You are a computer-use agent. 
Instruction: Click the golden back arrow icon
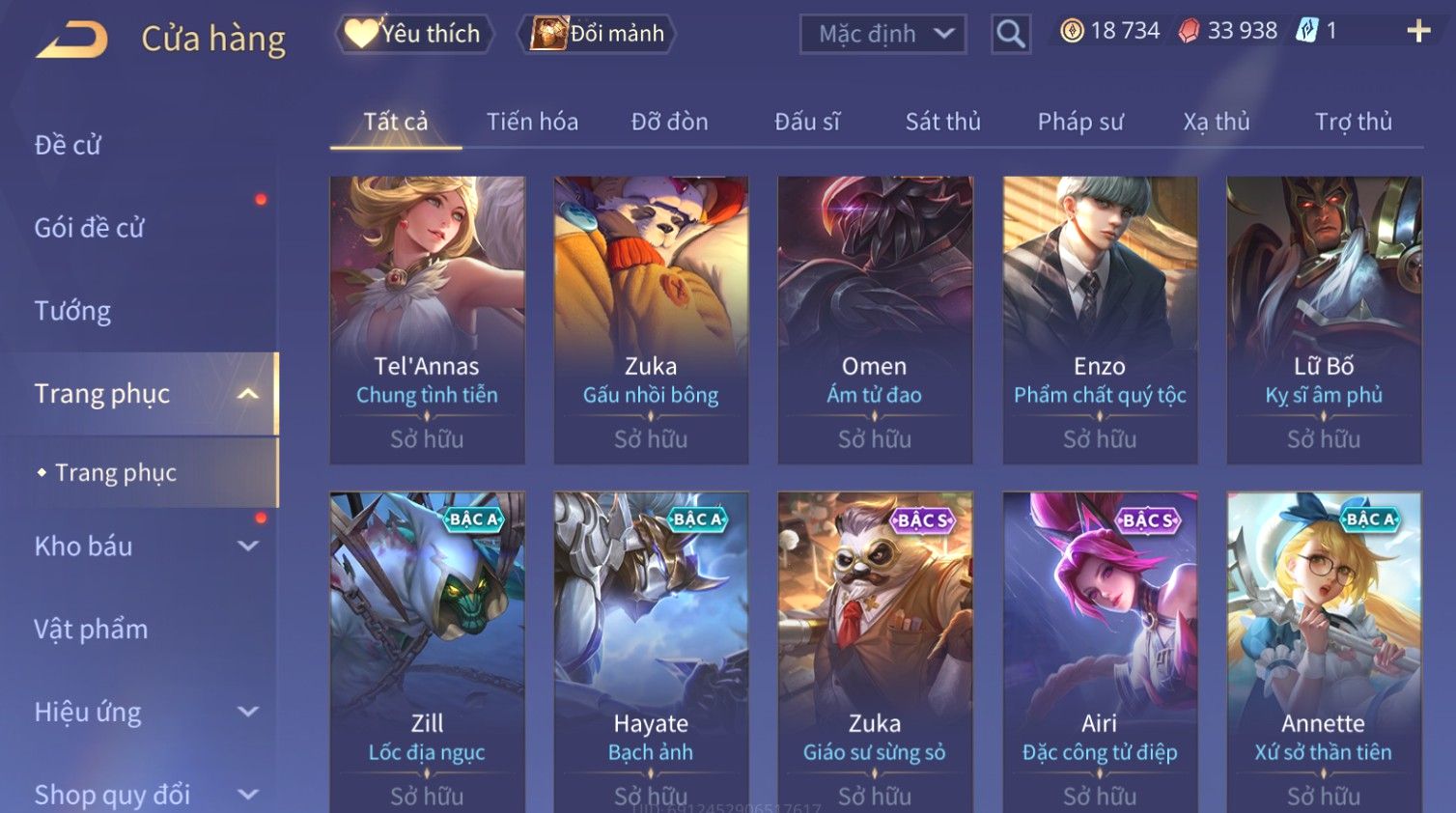(x=70, y=40)
